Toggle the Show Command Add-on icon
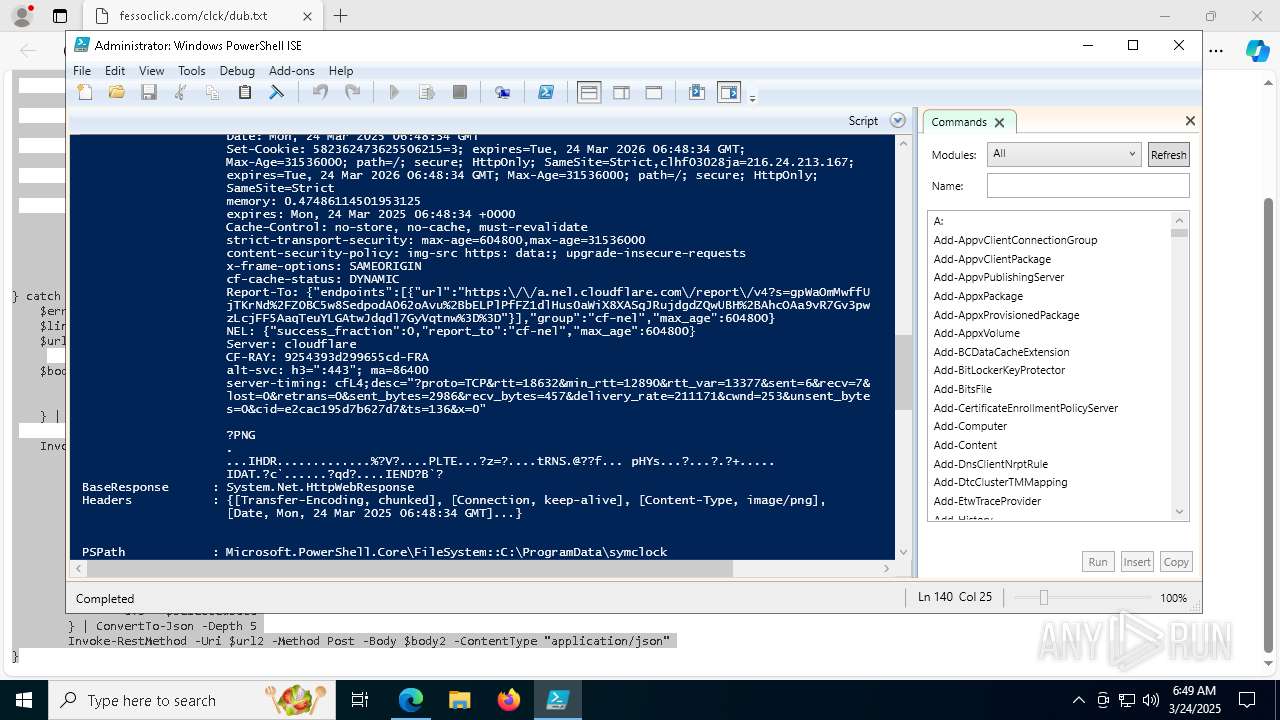1280x720 pixels. point(729,93)
